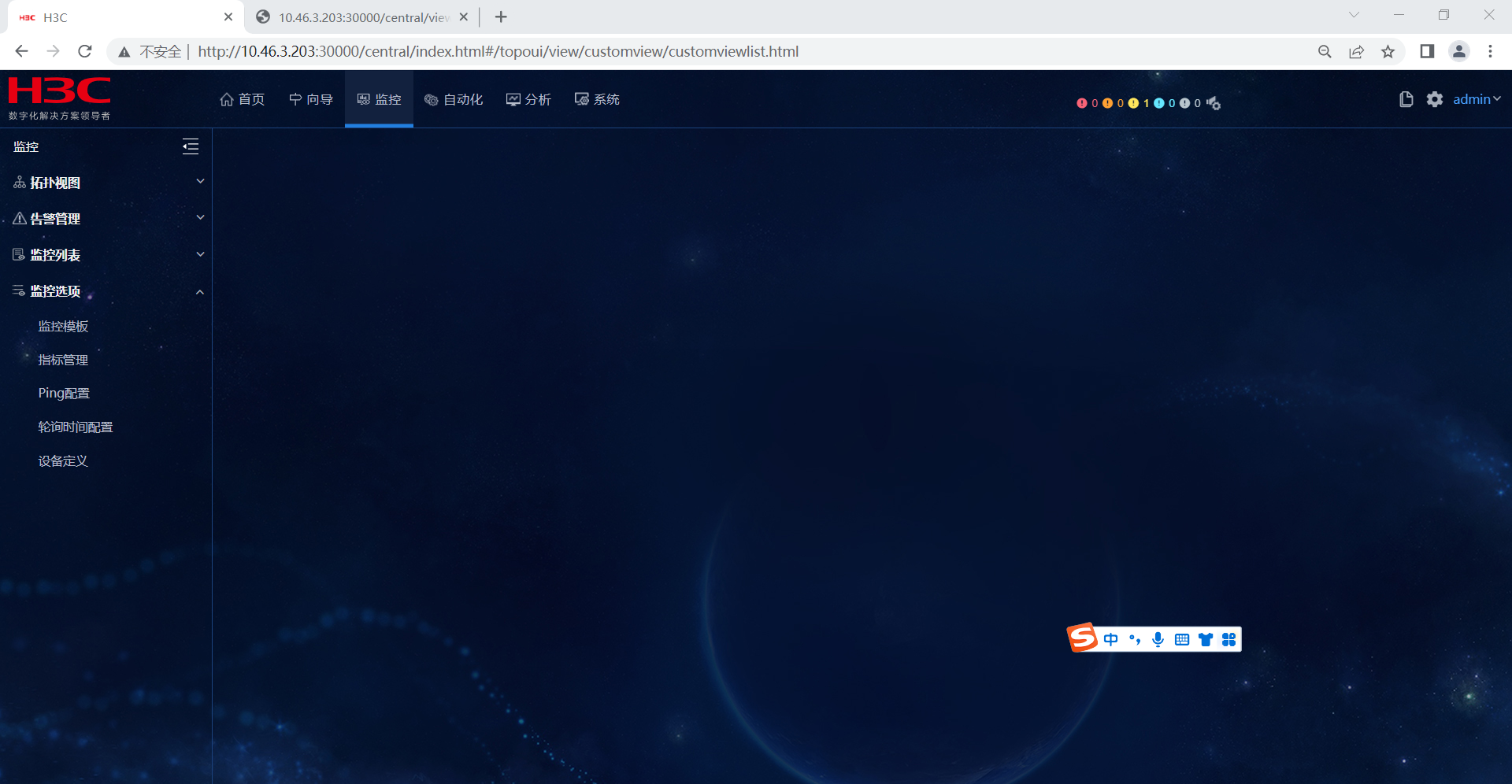Image resolution: width=1512 pixels, height=784 pixels.
Task: Open the Chrome three-dot menu
Action: [x=1490, y=51]
